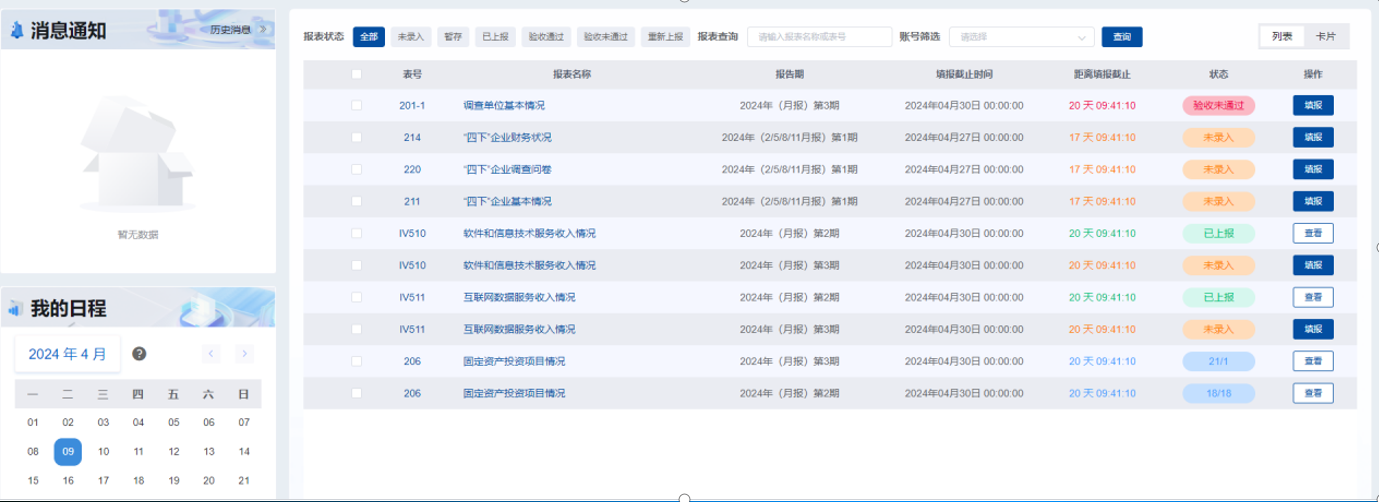The width and height of the screenshot is (1379, 502).
Task: Switch to 卡片 card view
Action: 1326,36
